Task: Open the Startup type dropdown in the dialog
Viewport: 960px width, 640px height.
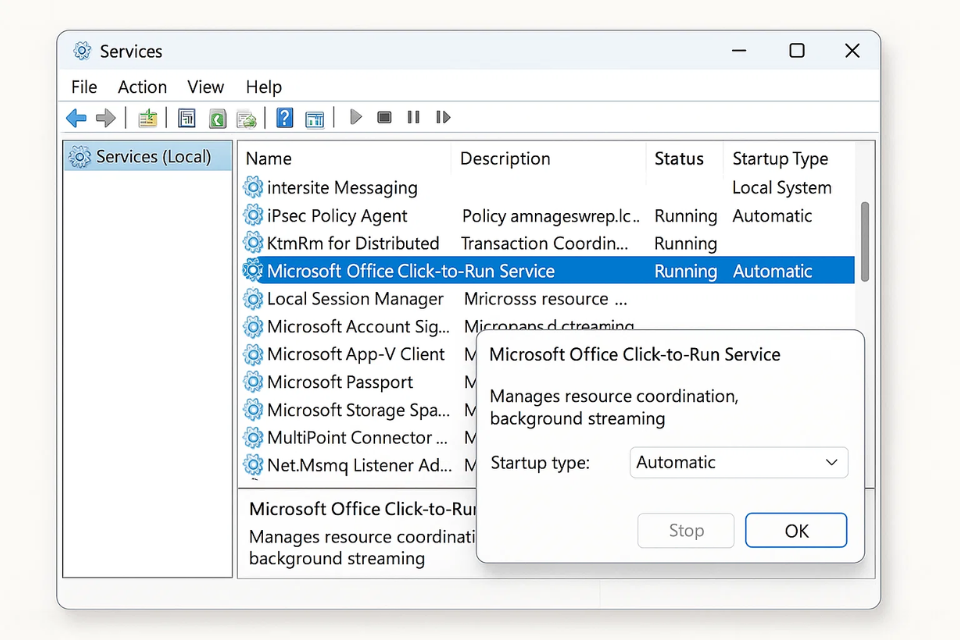Action: 738,462
